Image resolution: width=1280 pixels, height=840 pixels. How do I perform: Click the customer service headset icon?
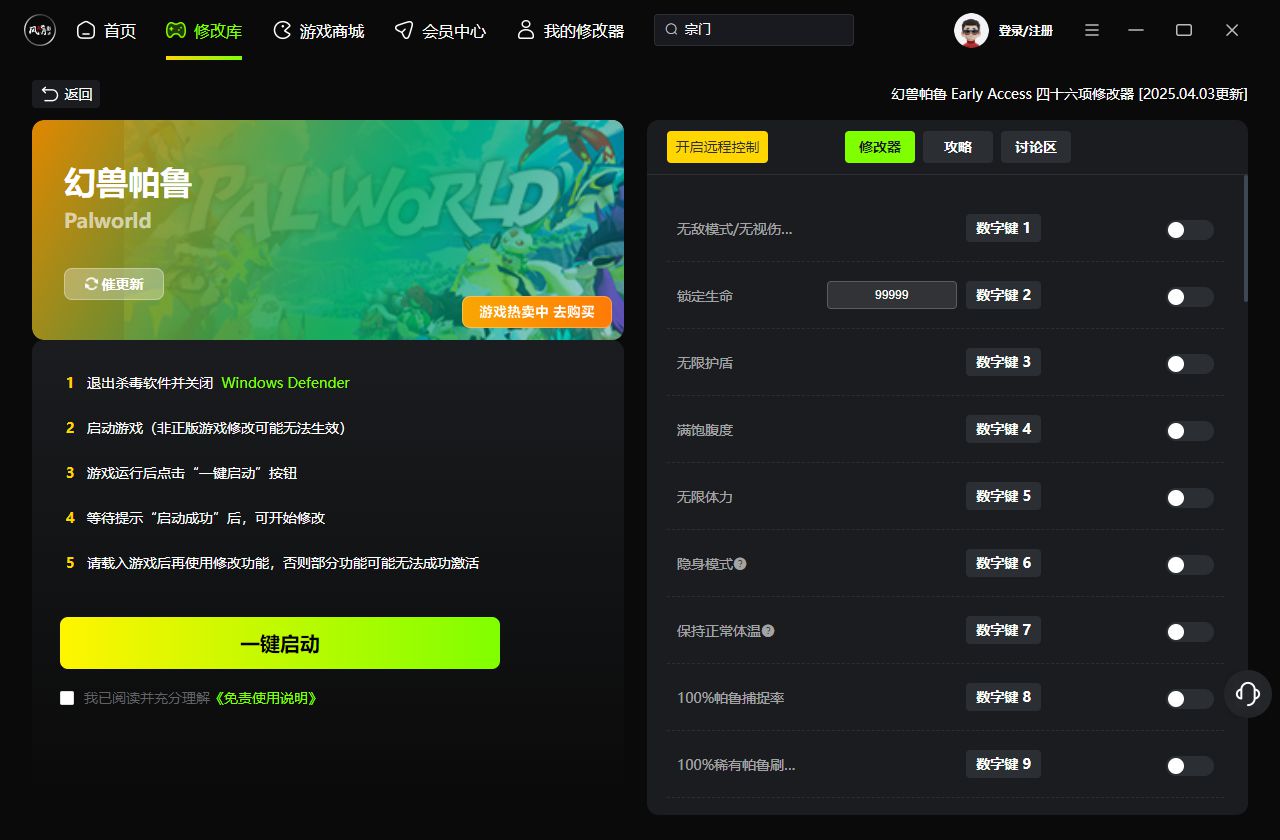(x=1247, y=693)
